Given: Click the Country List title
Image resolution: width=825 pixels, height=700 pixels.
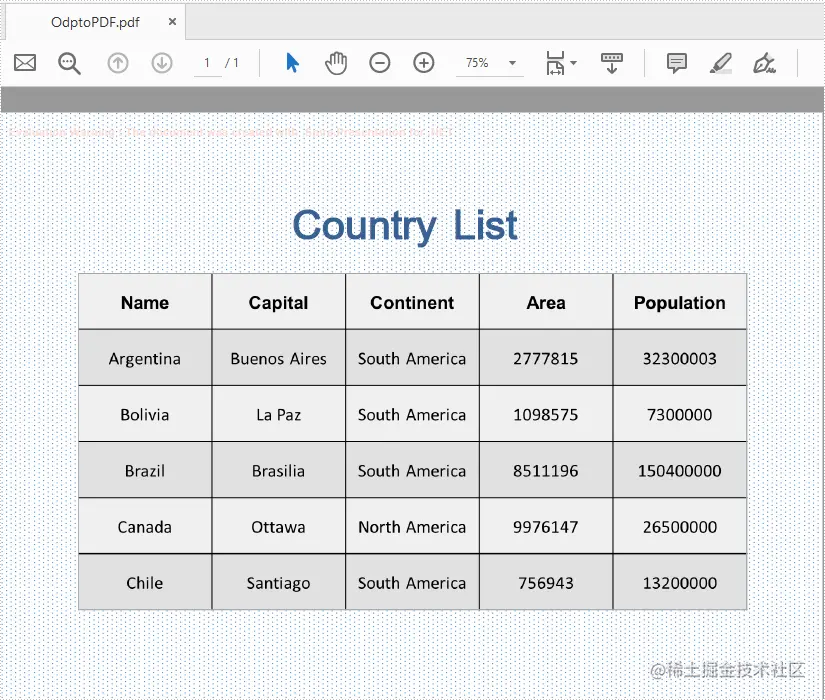Looking at the screenshot, I should [405, 225].
